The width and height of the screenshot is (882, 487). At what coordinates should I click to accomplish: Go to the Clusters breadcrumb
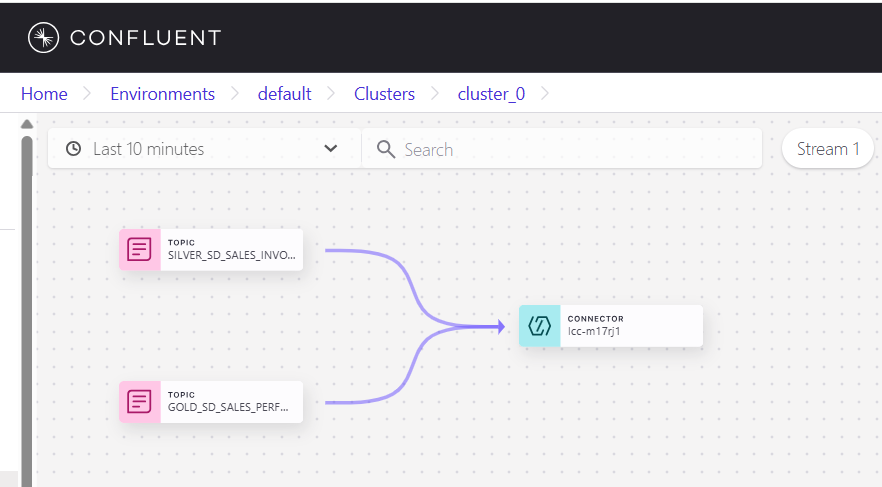click(x=384, y=94)
